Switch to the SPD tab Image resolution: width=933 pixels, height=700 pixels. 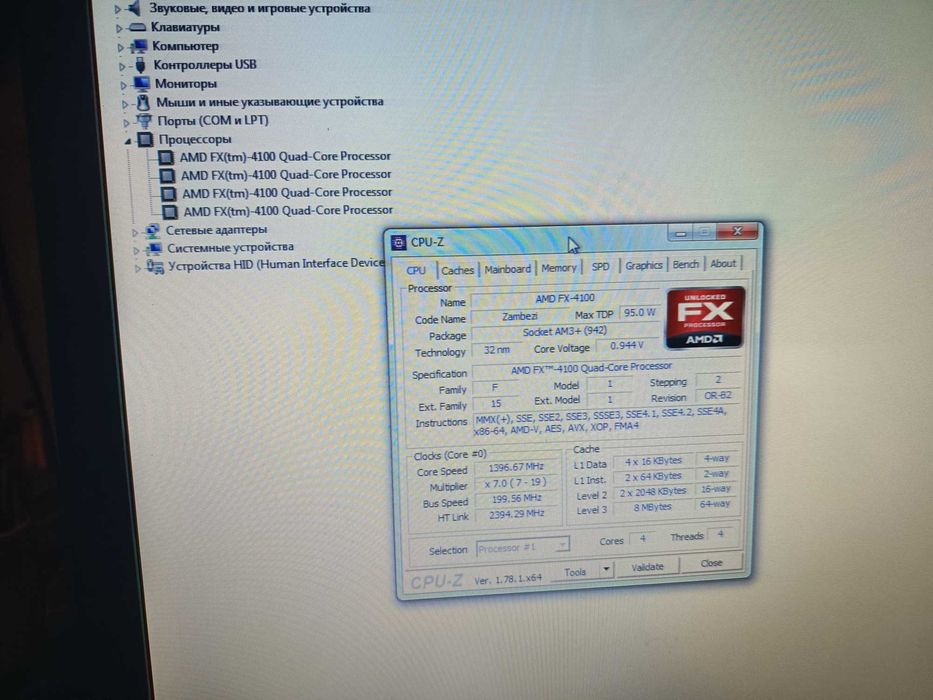point(600,267)
